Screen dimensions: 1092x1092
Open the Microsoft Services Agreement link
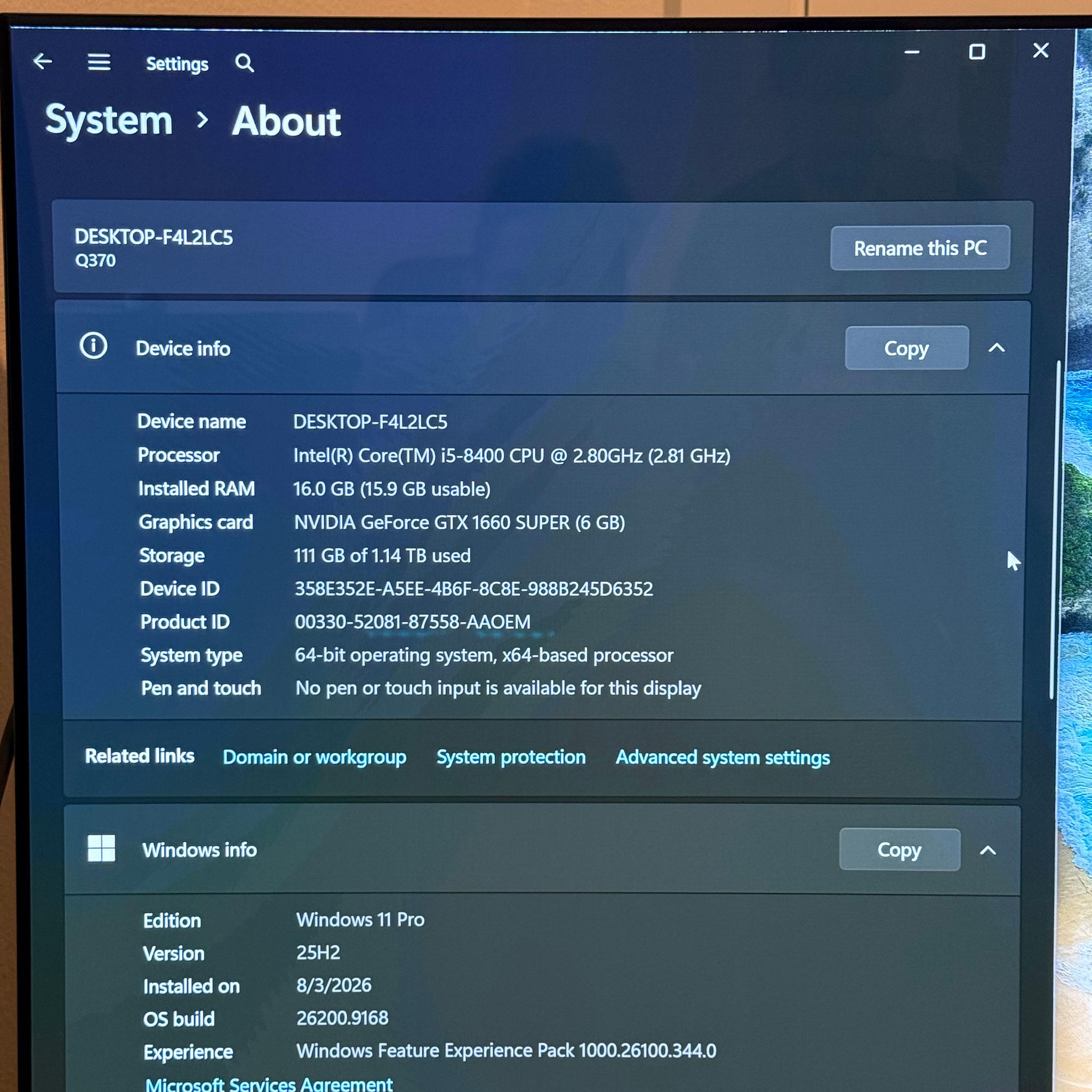tap(269, 1083)
